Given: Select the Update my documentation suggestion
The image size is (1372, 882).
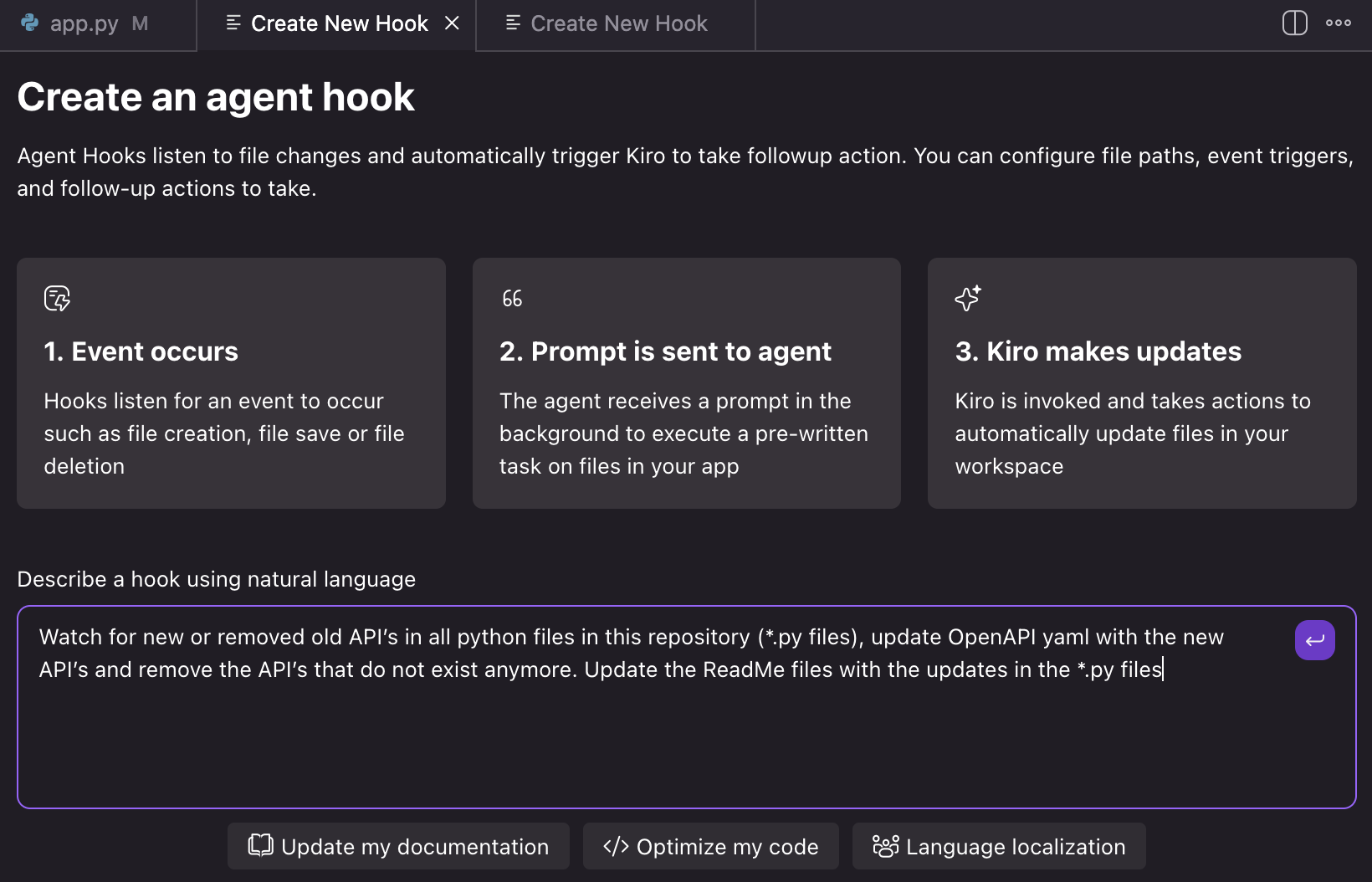Looking at the screenshot, I should coord(397,846).
